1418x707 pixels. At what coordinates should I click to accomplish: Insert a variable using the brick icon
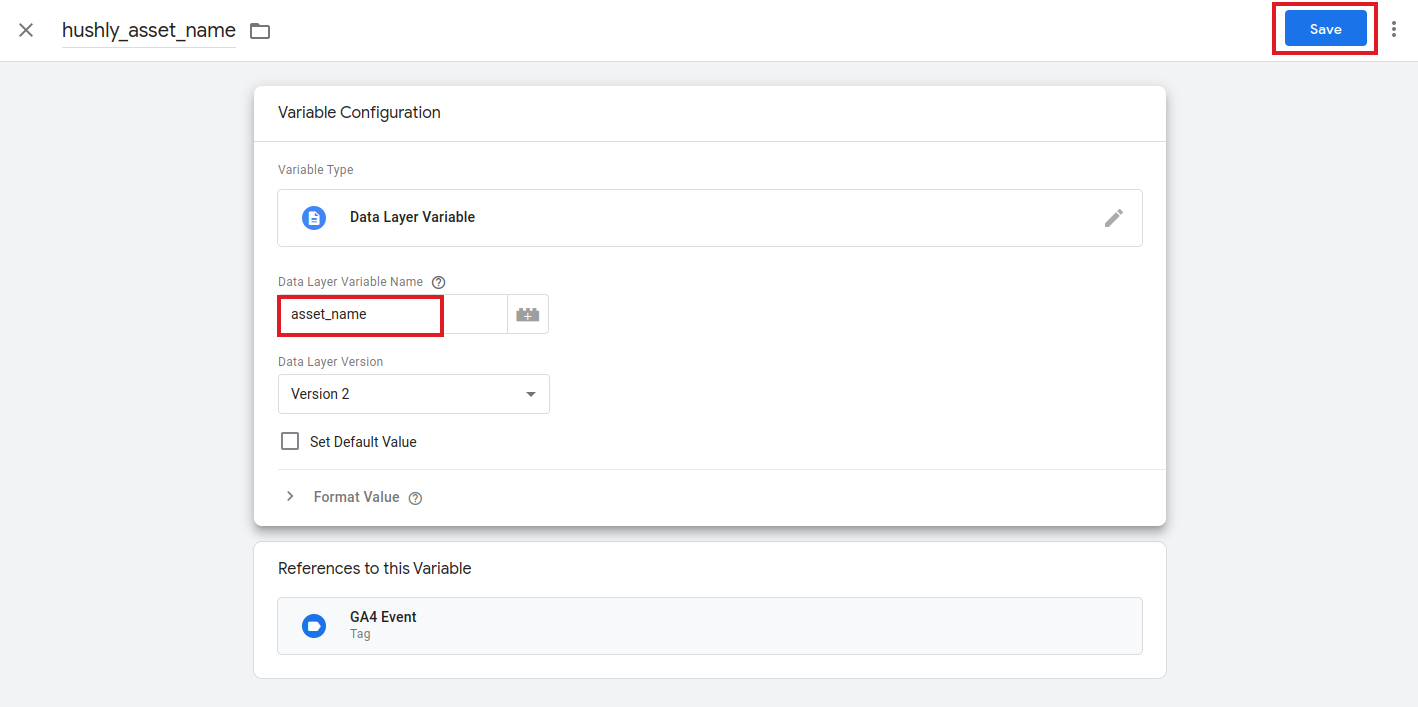[x=528, y=314]
